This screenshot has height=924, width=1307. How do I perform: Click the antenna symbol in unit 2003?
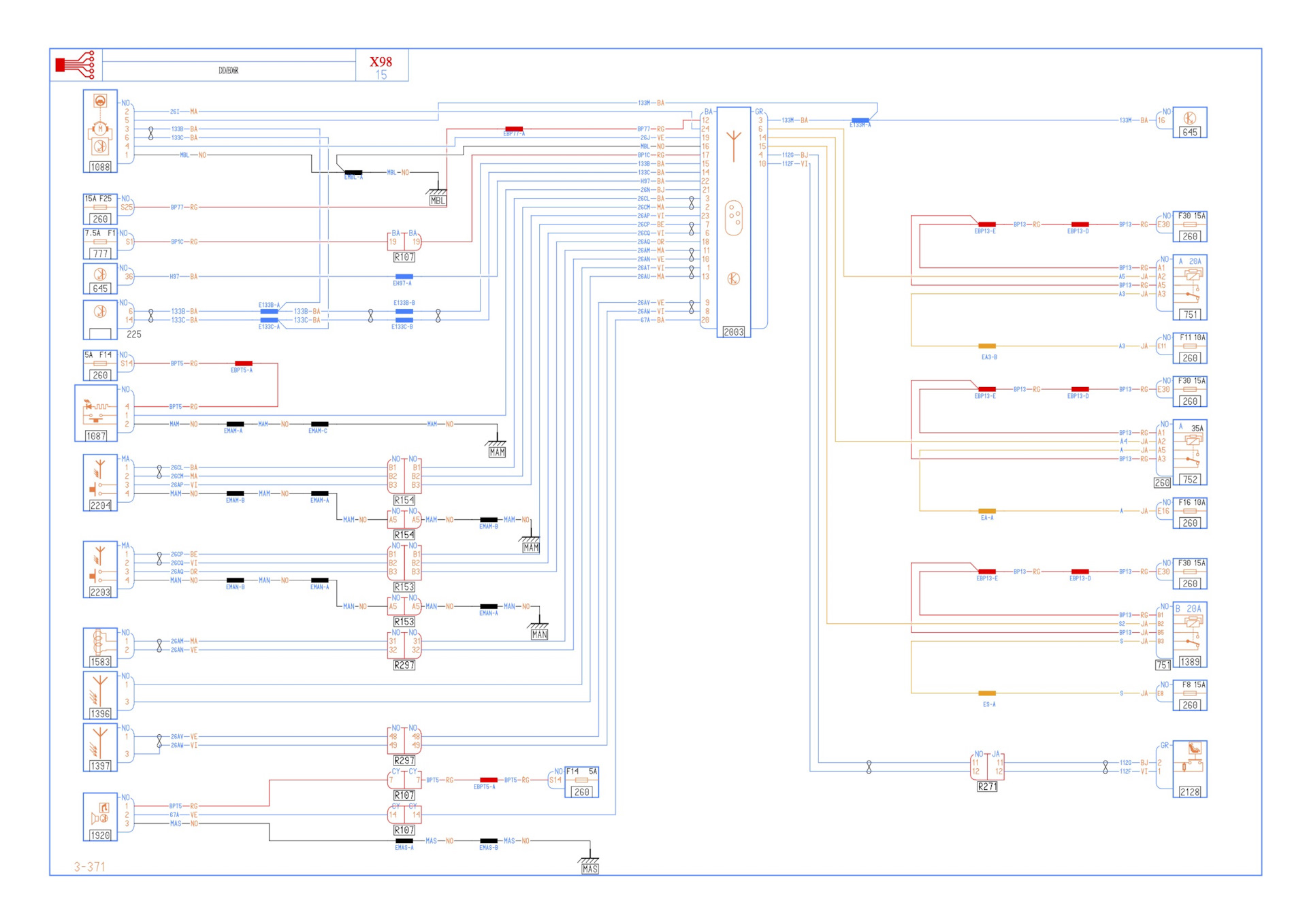[x=733, y=145]
